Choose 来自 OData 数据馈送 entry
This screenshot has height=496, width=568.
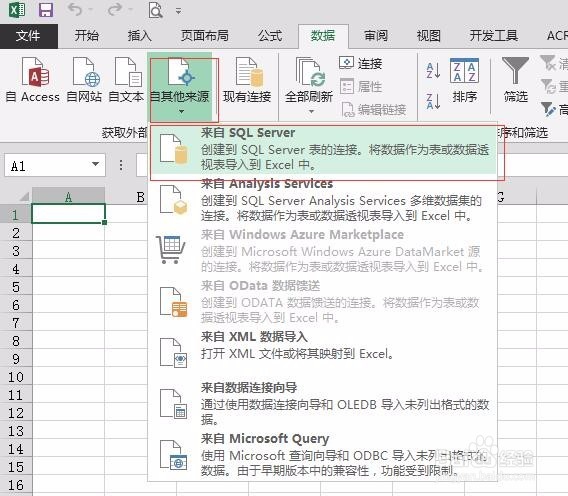pos(323,303)
